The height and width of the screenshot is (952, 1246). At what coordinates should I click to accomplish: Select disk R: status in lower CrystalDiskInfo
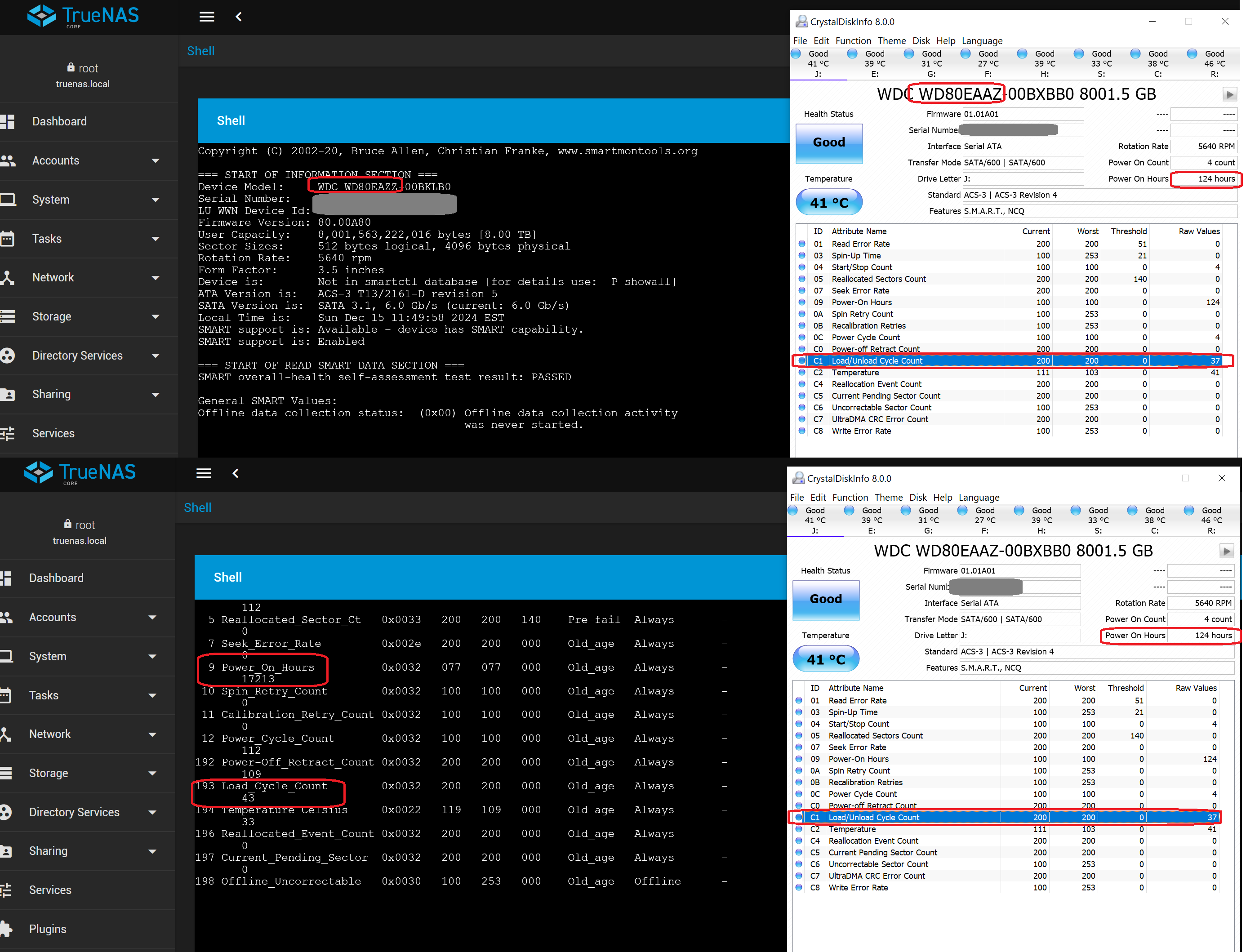(1211, 520)
